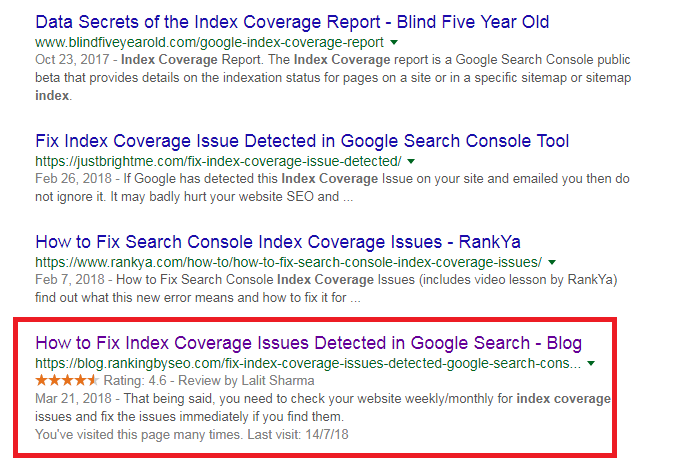
Task: Open 'Data Secrets of the Index Coverage Report' result
Action: tap(292, 22)
